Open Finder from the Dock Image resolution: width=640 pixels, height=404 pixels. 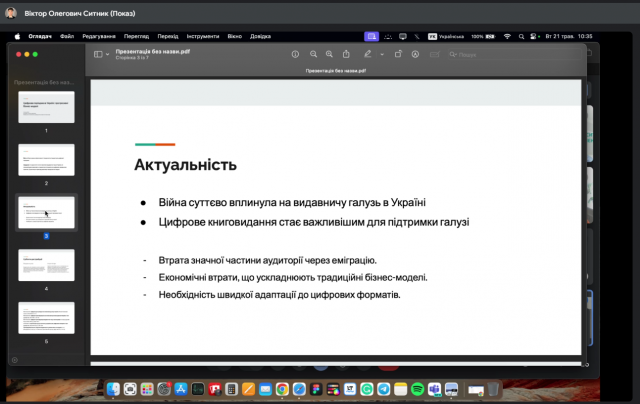pos(113,389)
